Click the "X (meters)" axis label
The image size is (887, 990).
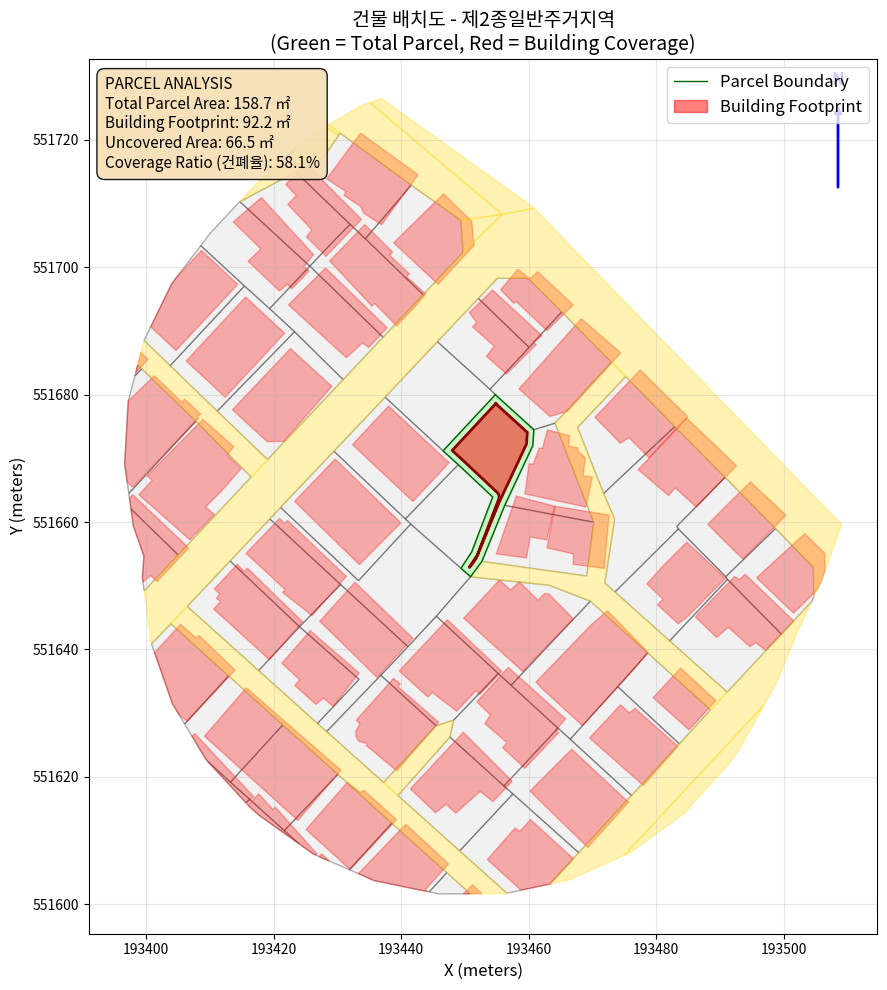[483, 970]
